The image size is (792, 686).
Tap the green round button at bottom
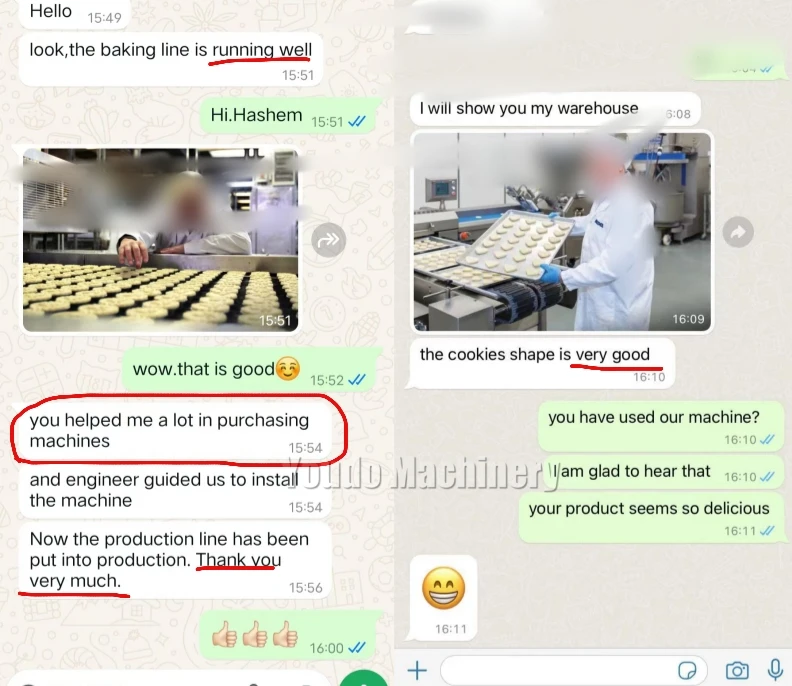click(364, 678)
